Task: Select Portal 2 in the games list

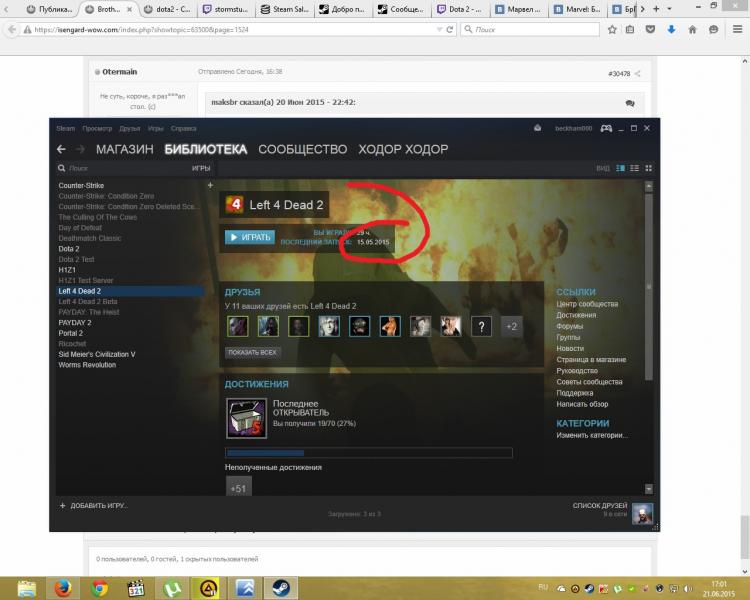Action: (x=70, y=333)
